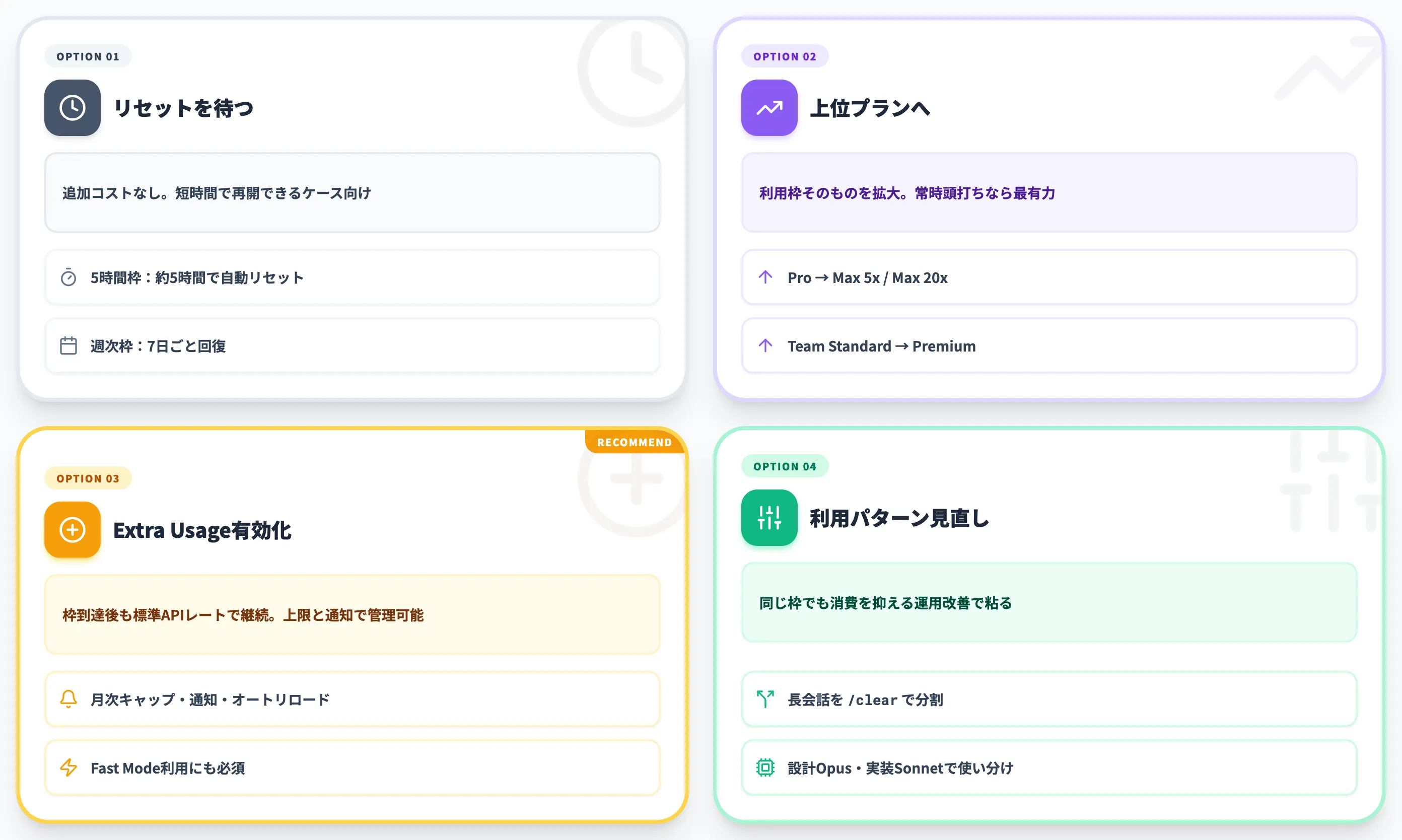Click the green sliders icon beside 利用パターン見直し
The image size is (1402, 840).
pyautogui.click(x=769, y=517)
